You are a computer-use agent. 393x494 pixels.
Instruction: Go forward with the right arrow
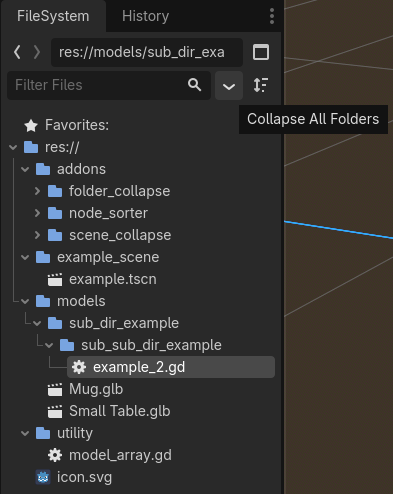click(x=37, y=52)
